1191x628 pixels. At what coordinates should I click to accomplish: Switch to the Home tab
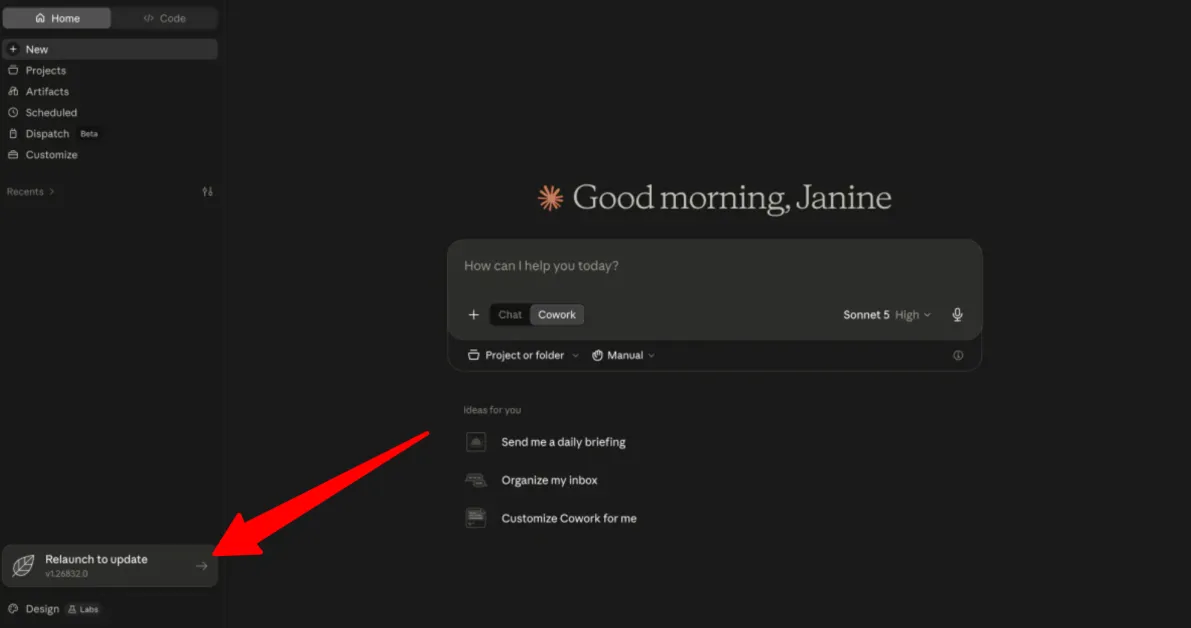pyautogui.click(x=57, y=18)
